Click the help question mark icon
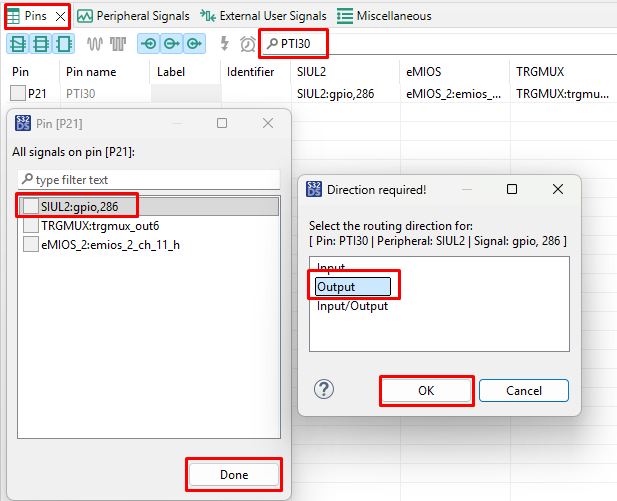 324,389
